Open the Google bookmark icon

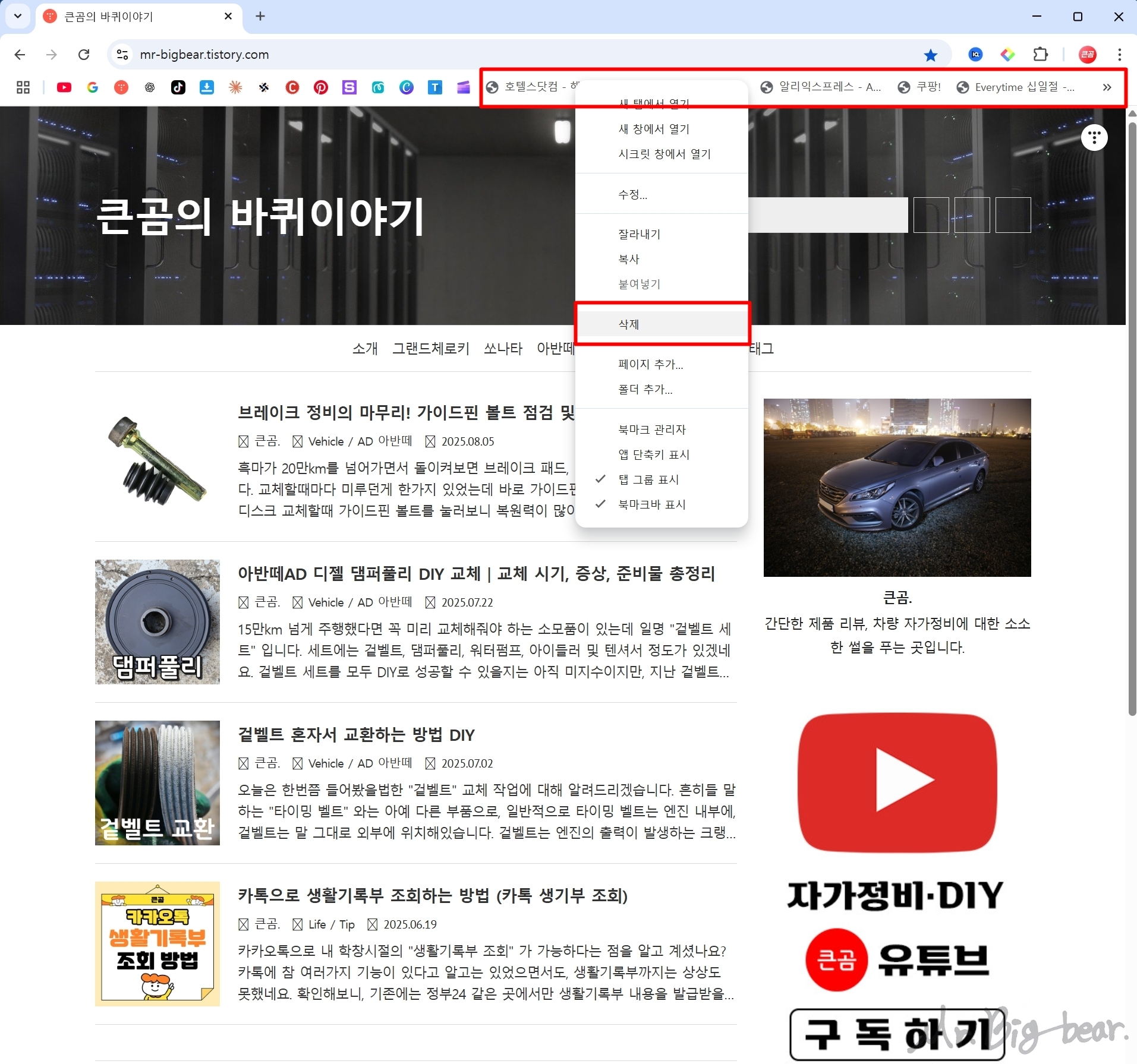point(93,87)
